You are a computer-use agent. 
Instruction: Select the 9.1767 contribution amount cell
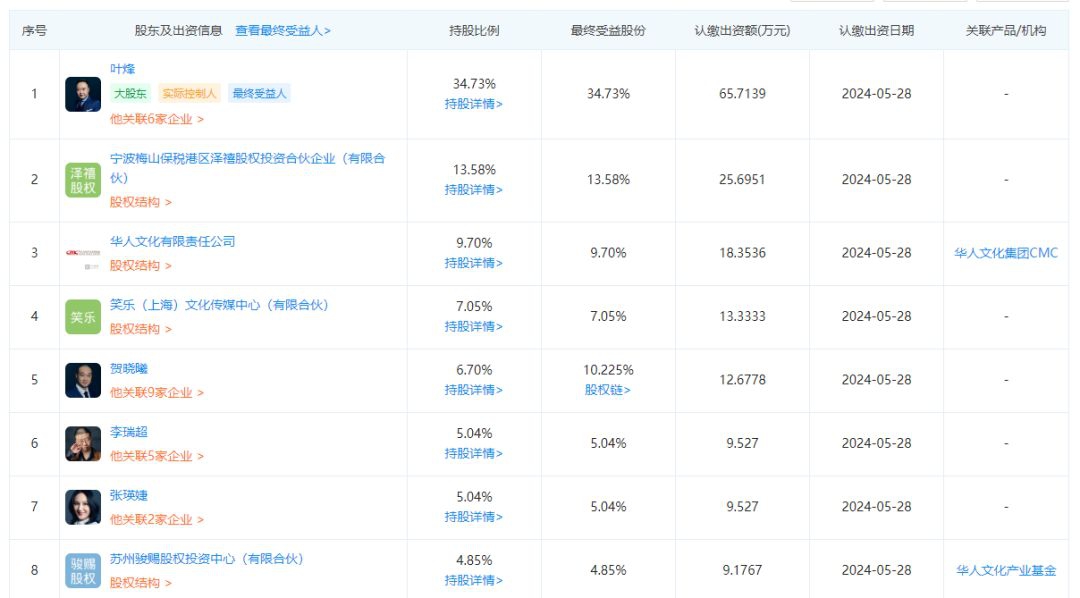742,570
